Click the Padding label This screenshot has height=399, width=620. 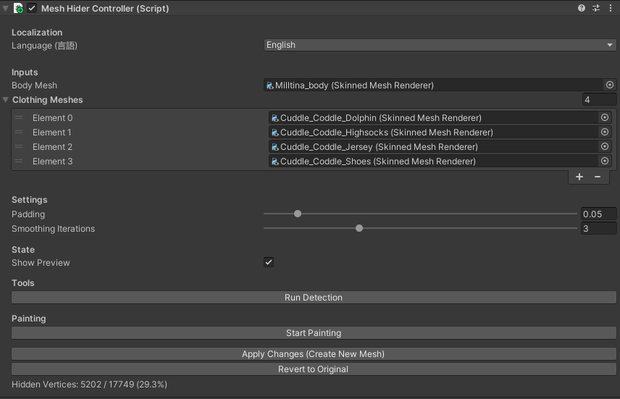point(28,214)
